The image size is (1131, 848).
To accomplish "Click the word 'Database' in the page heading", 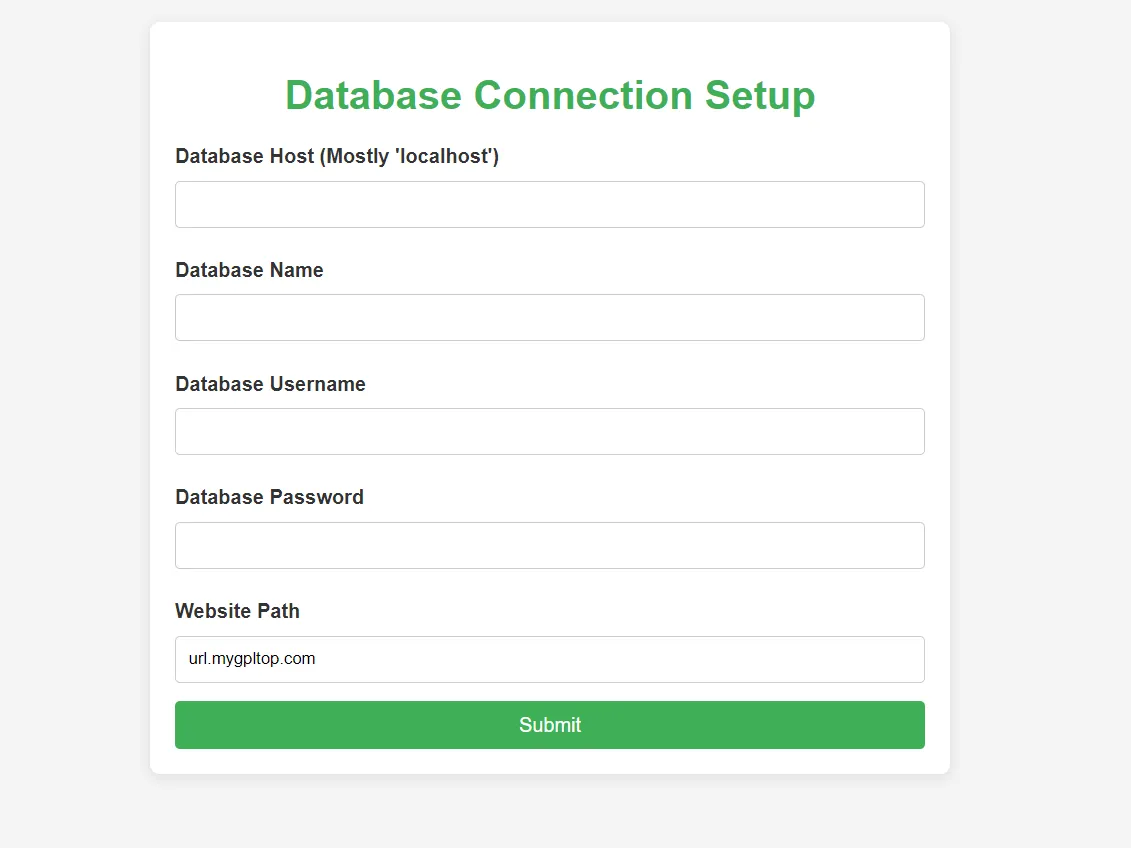I will tap(373, 95).
